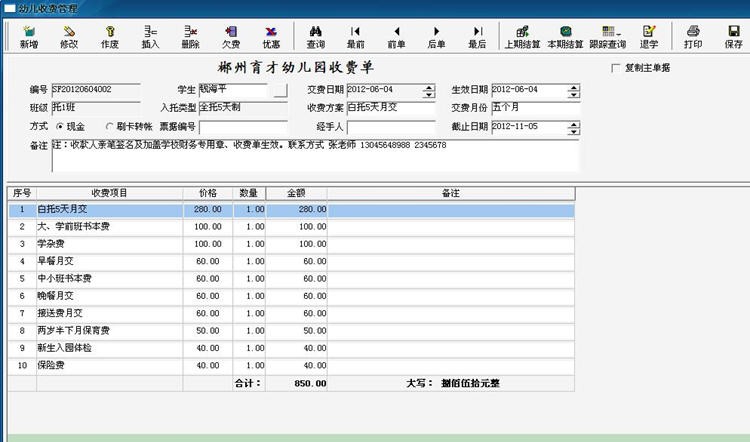Image resolution: width=750 pixels, height=442 pixels.
Task: Click the 金额 column header
Action: 297,193
